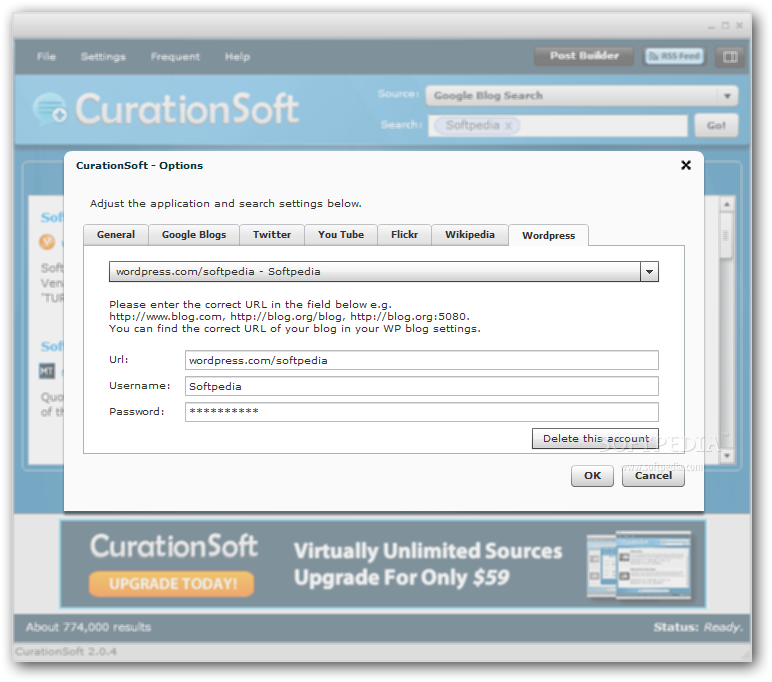Viewport: 772px width, 682px height.
Task: Maximize the main CurationSoft window
Action: tap(725, 26)
